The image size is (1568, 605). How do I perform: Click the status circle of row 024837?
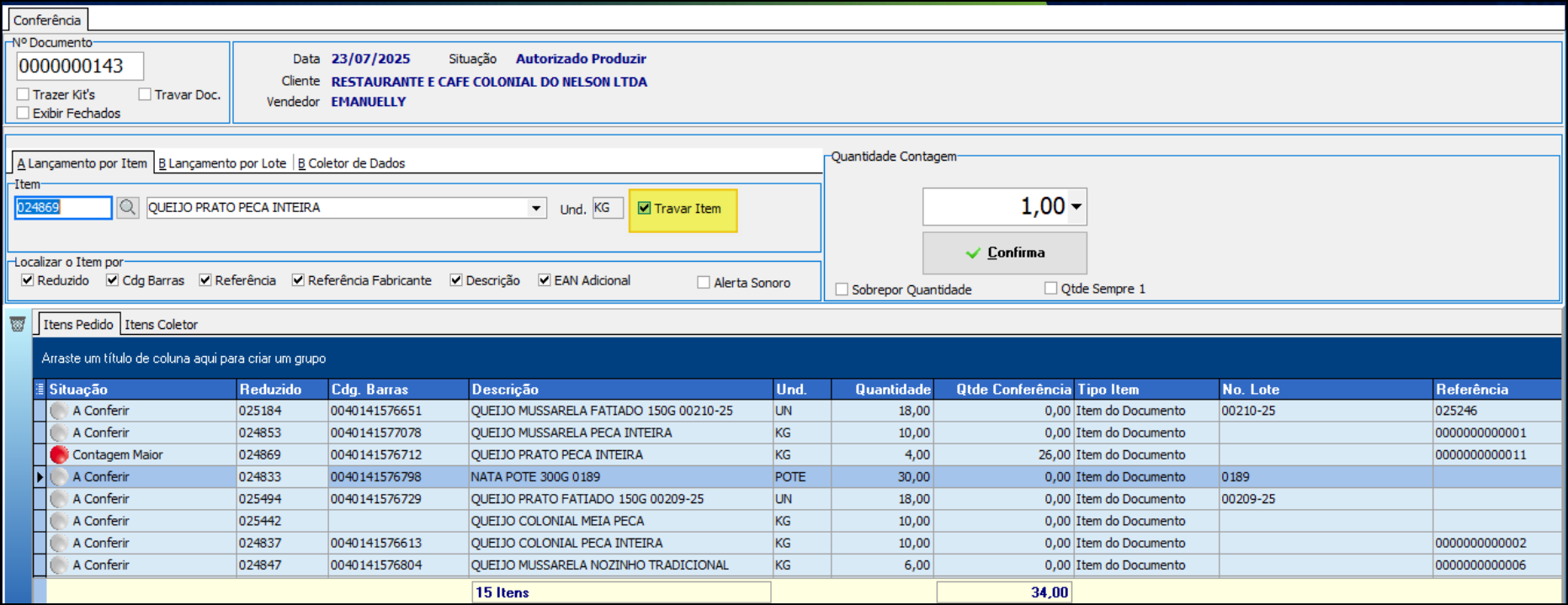59,543
